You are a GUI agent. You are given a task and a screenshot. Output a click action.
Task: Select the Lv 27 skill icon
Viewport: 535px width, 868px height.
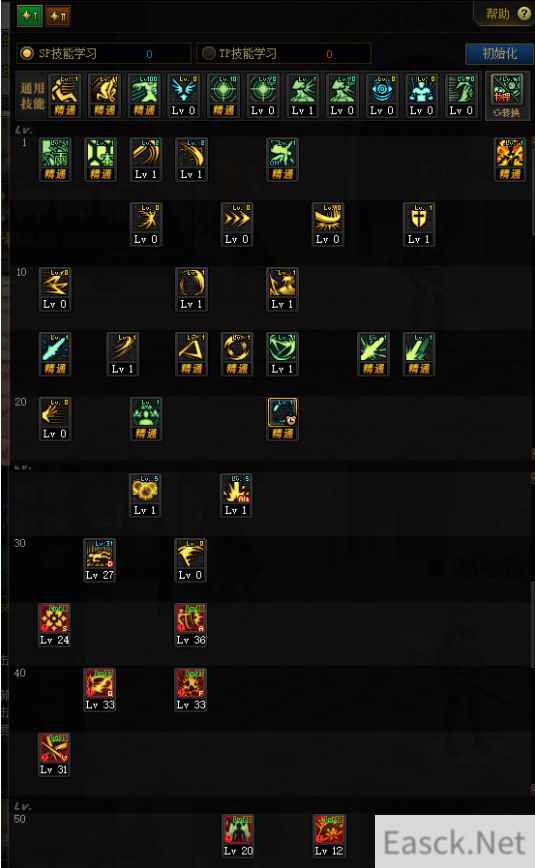(x=100, y=560)
